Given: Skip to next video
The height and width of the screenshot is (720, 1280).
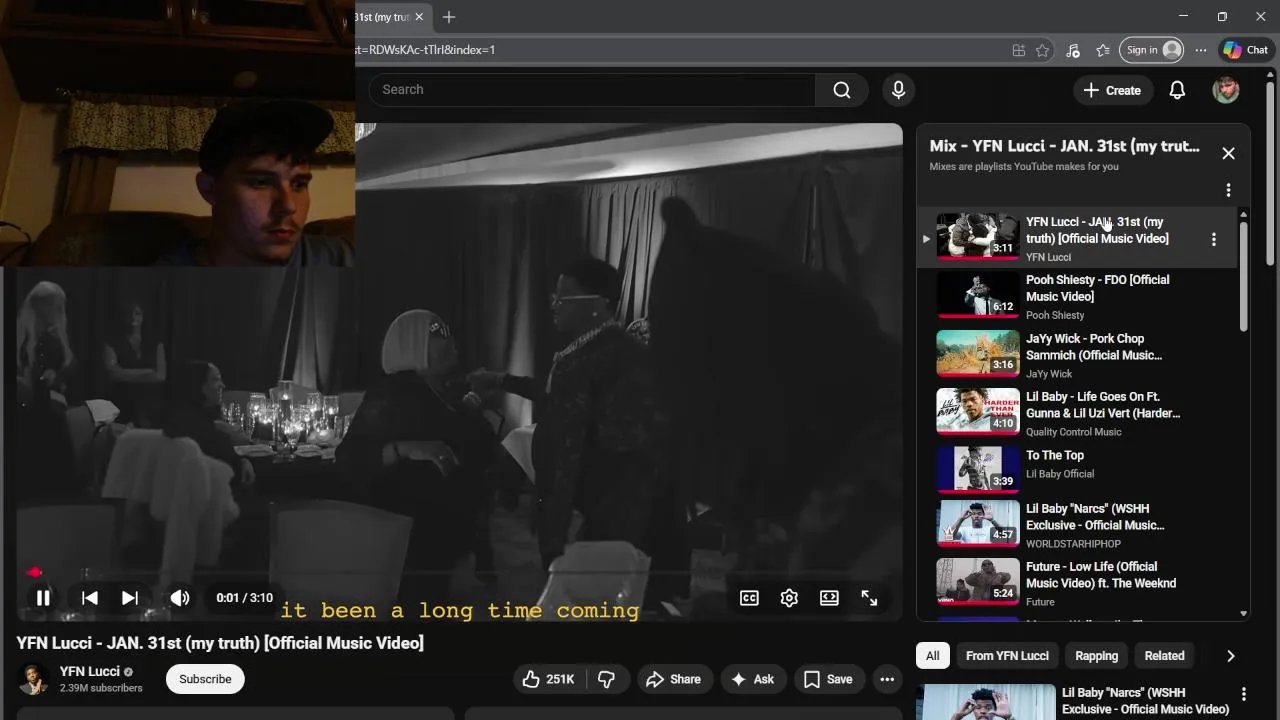Looking at the screenshot, I should point(130,598).
